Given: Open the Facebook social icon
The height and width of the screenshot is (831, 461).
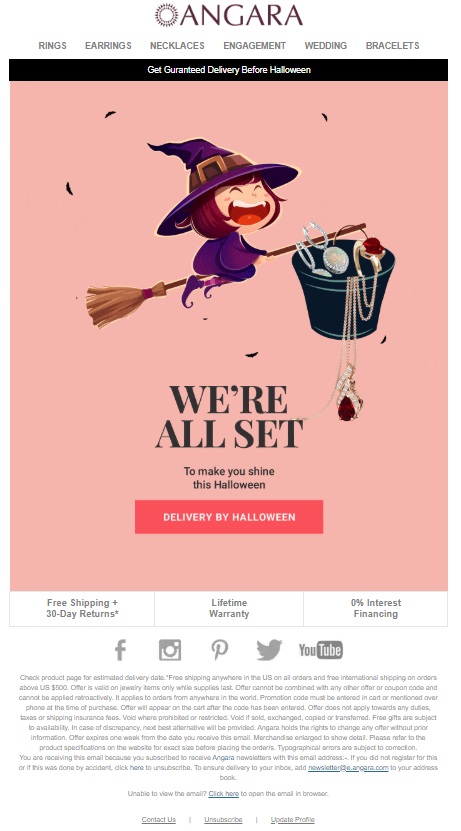Looking at the screenshot, I should 120,650.
